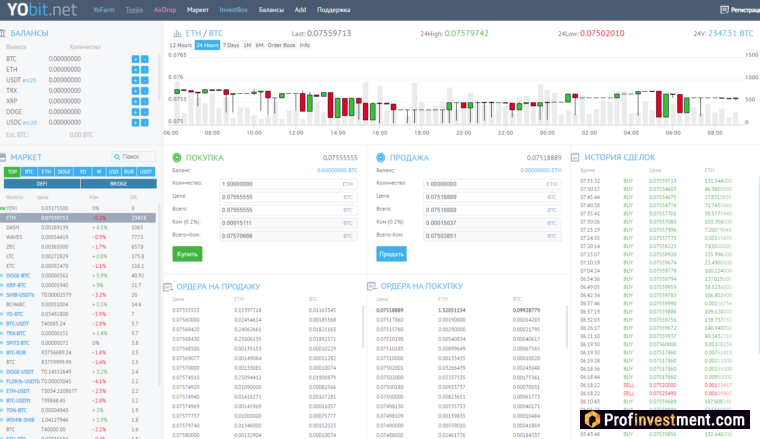
Task: Switch market list to DEFI
Action: (x=41, y=184)
